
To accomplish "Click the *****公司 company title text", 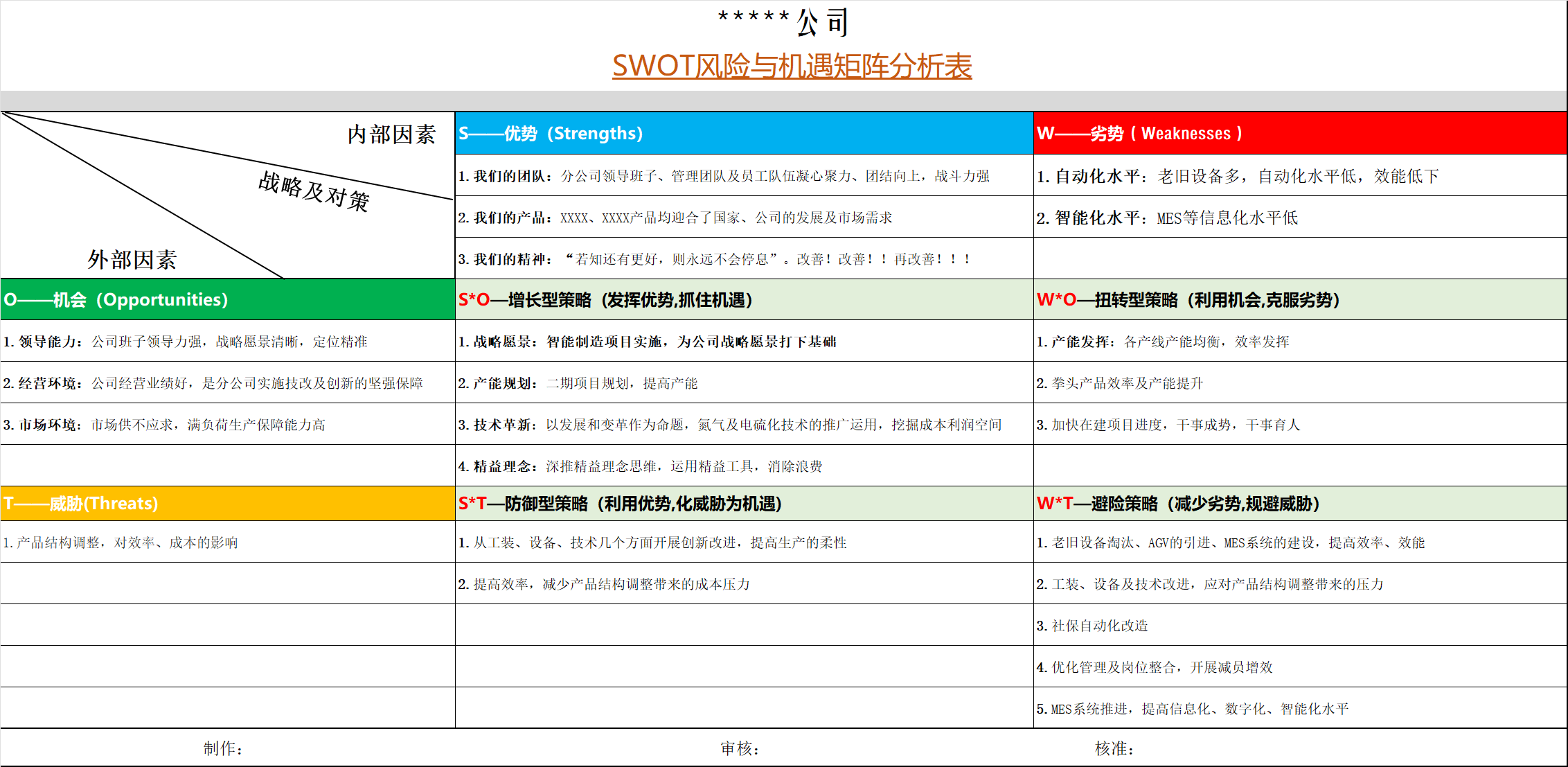I will 783,22.
